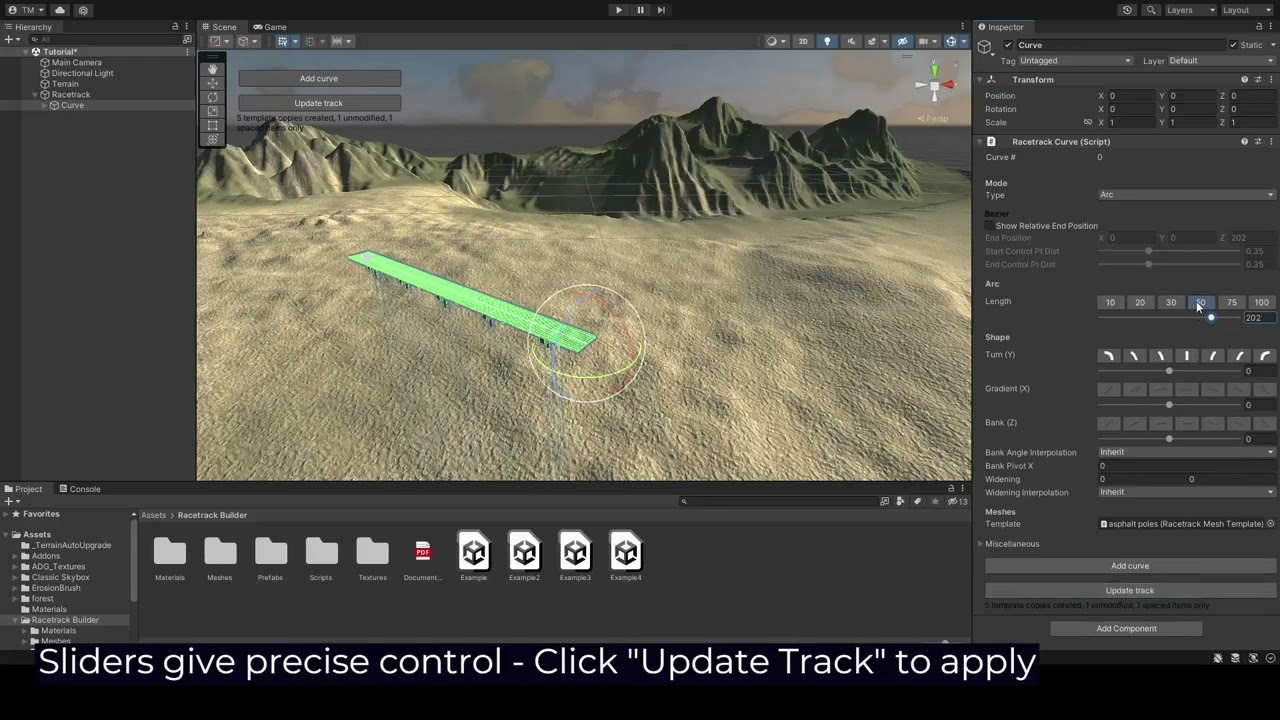The image size is (1280, 720).
Task: Collapse the Transform component
Action: coord(980,79)
